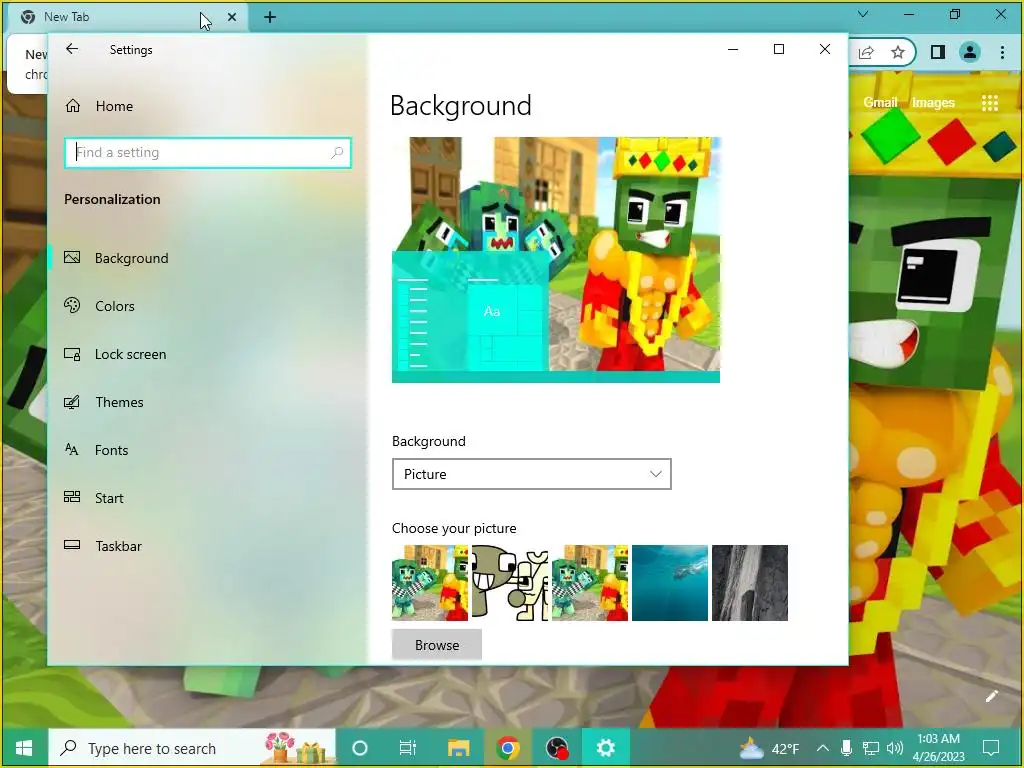Open Chrome profile avatar
Image resolution: width=1024 pixels, height=768 pixels.
click(970, 52)
